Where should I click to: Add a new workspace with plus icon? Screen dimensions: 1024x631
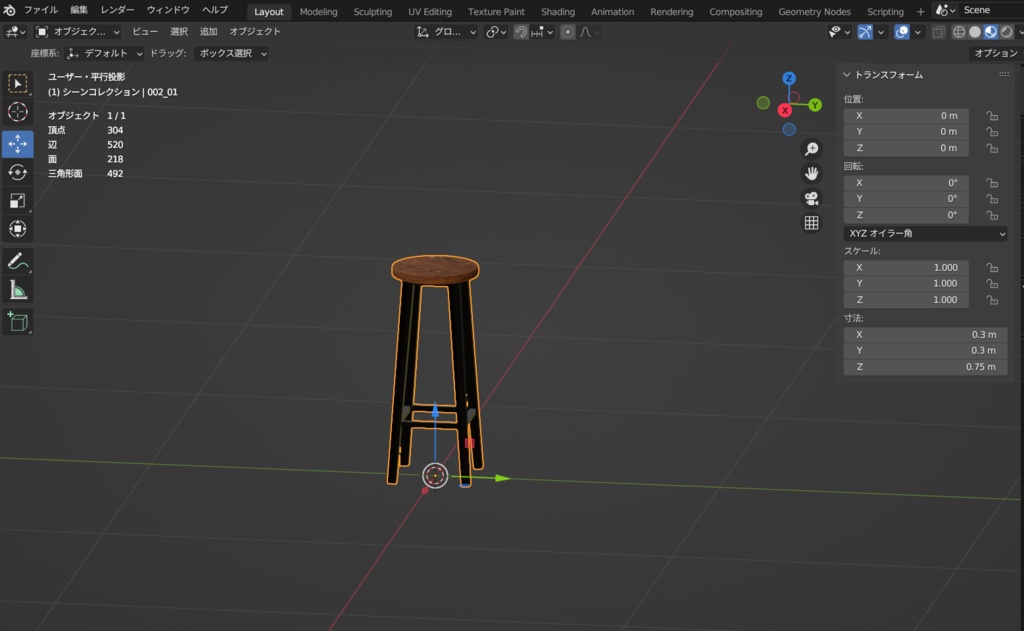(920, 11)
